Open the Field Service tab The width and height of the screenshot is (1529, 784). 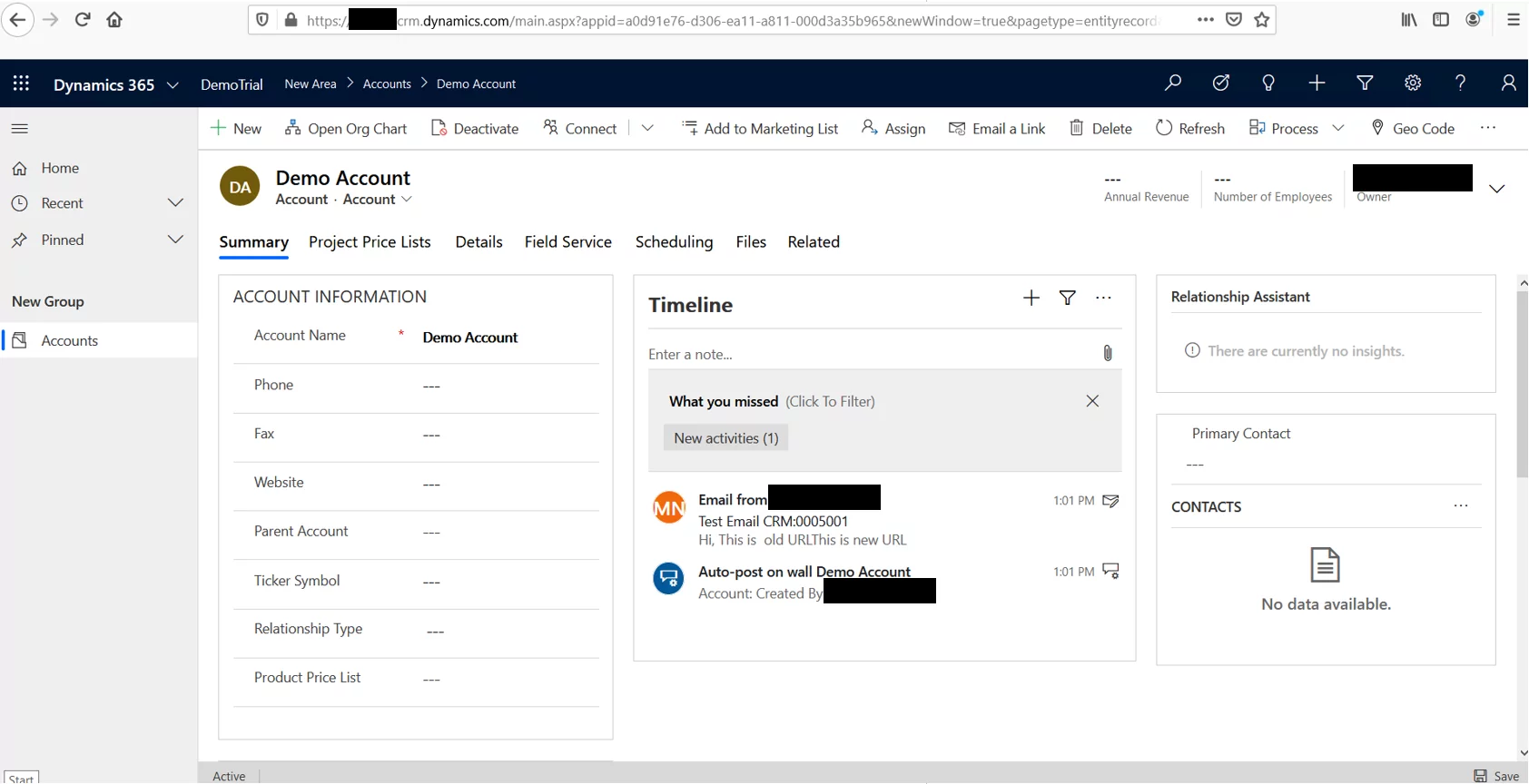pyautogui.click(x=568, y=242)
